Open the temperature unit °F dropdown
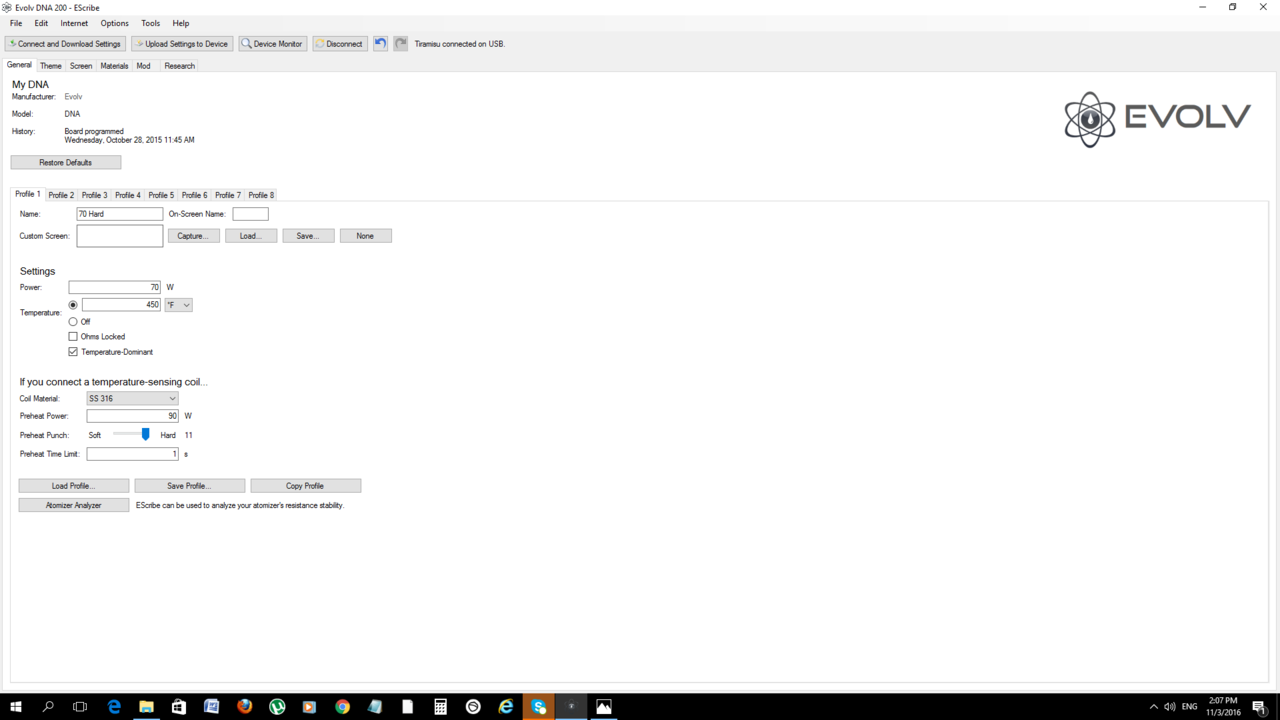1280x720 pixels. [178, 305]
